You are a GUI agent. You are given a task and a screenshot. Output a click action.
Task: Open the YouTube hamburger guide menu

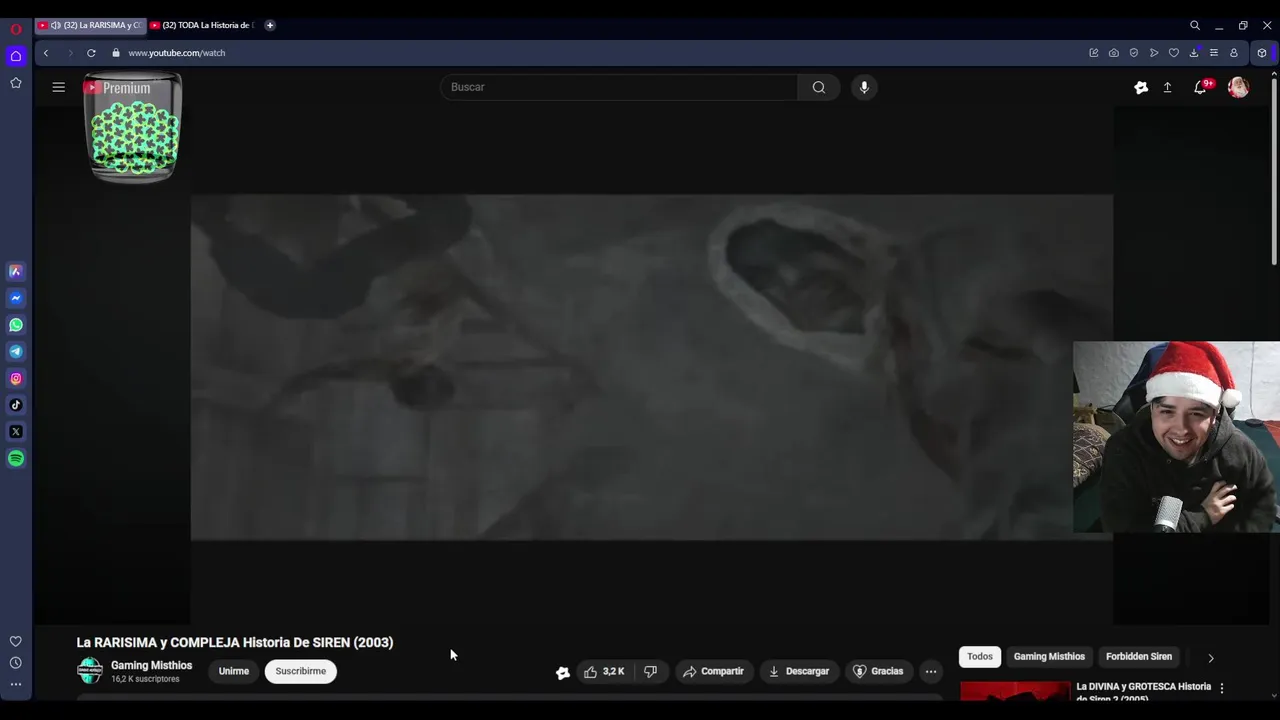click(x=59, y=87)
